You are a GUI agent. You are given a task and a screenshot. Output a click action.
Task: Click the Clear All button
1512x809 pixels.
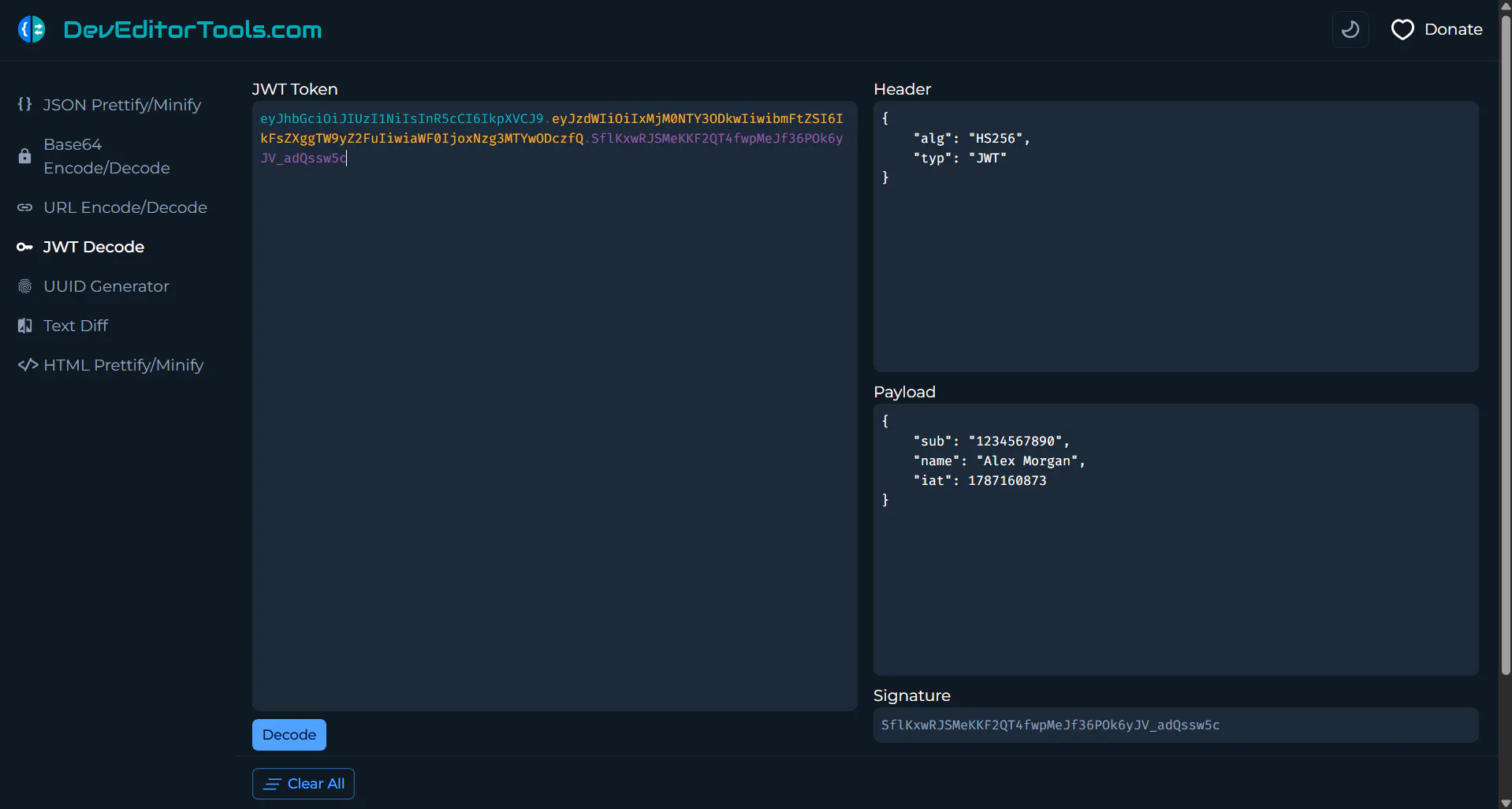(x=304, y=784)
